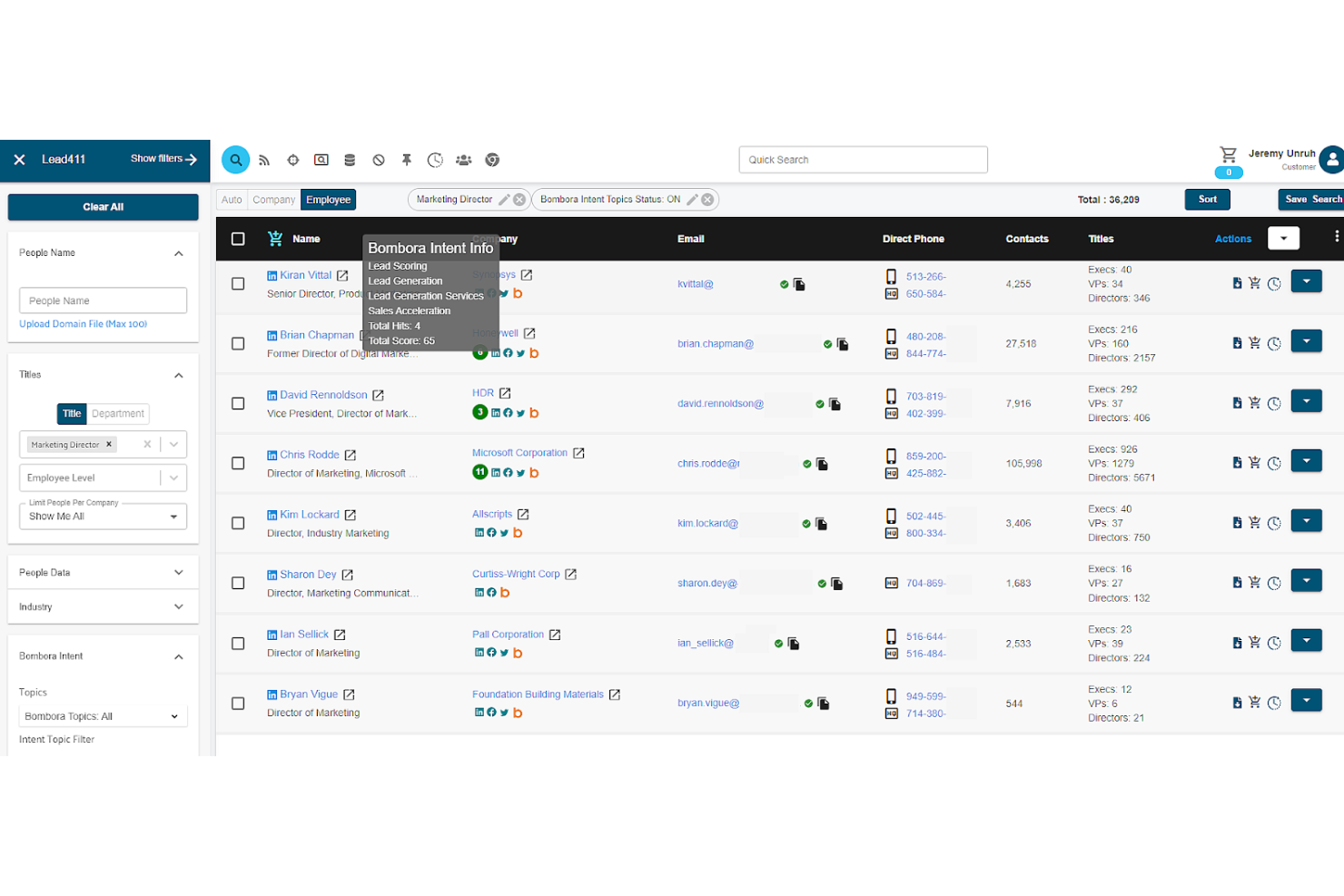Remove the Marketing Director filter chip
1344x896 pixels.
(519, 200)
